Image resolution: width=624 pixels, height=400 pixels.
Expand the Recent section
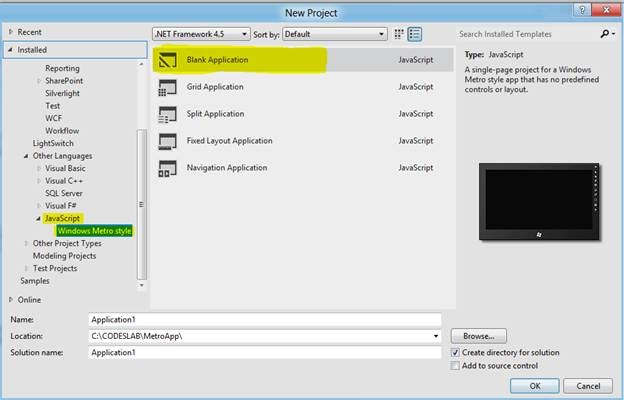[x=10, y=32]
